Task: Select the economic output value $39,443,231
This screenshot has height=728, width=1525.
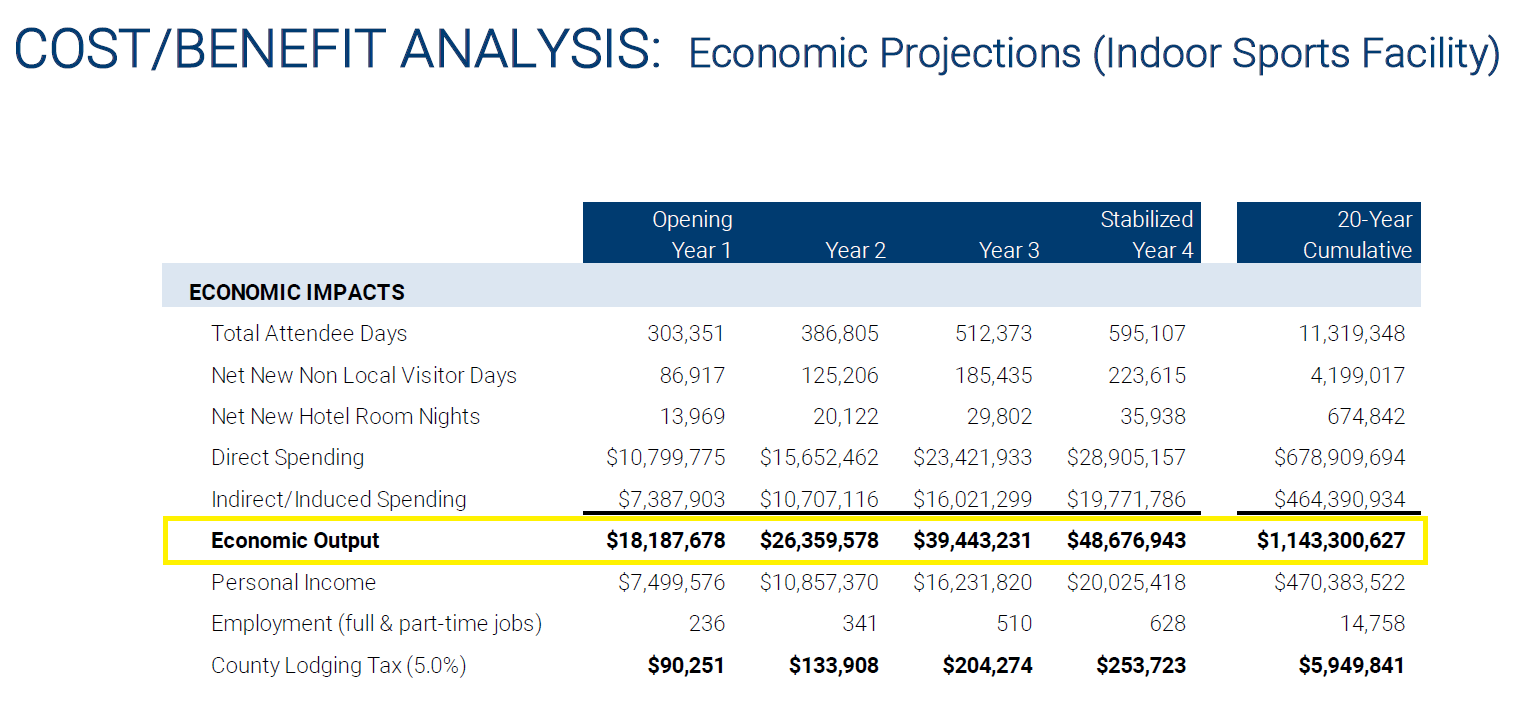Action: click(973, 541)
